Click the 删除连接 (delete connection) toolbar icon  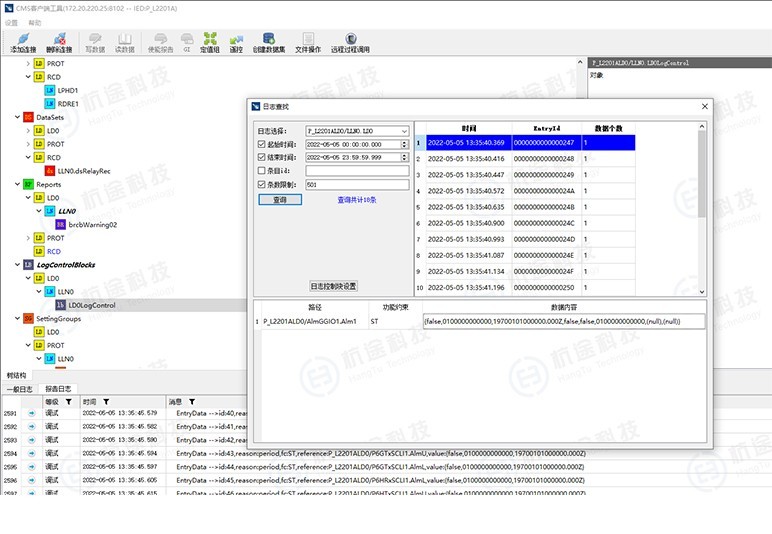point(59,42)
